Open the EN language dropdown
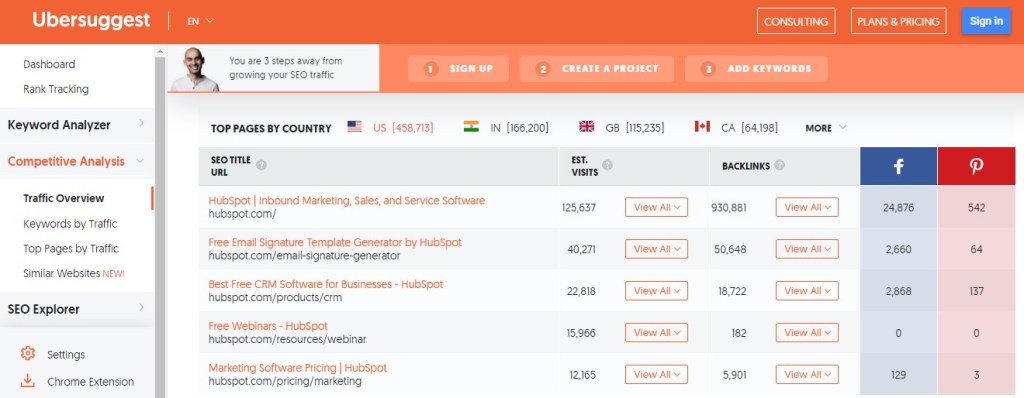Image resolution: width=1024 pixels, height=398 pixels. coord(200,21)
